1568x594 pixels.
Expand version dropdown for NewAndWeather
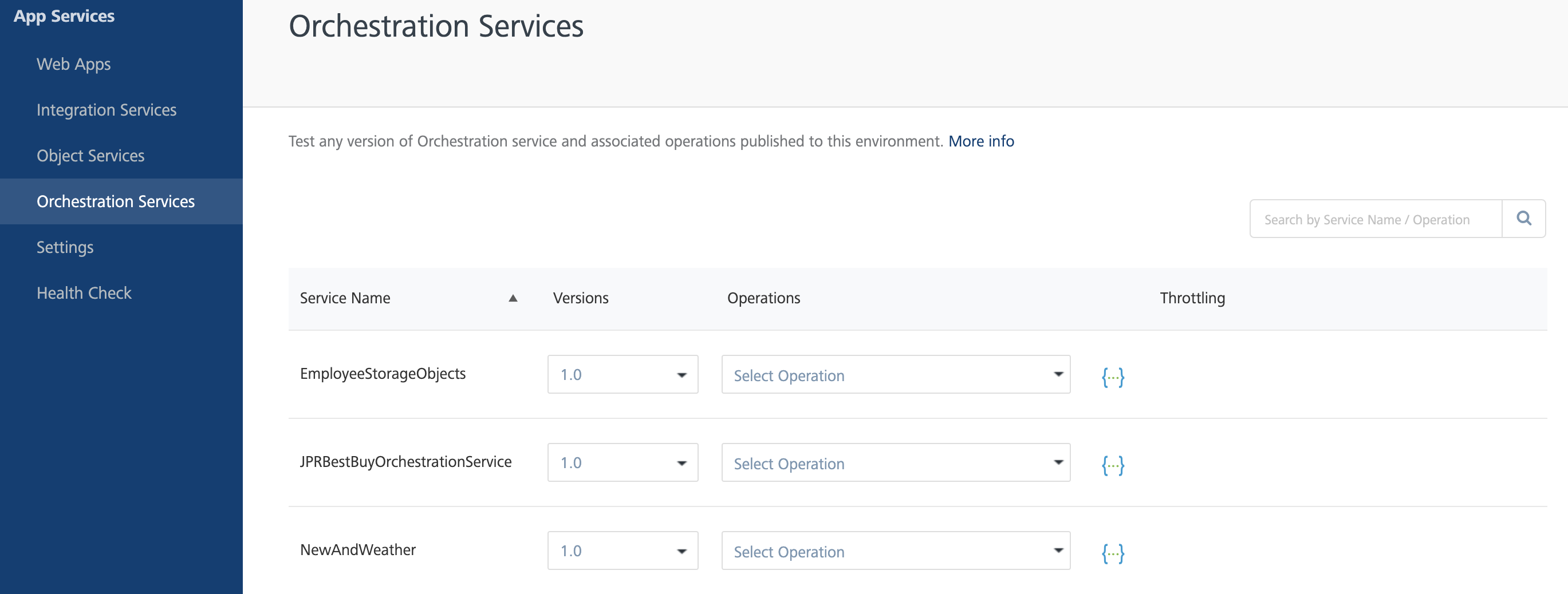(622, 551)
